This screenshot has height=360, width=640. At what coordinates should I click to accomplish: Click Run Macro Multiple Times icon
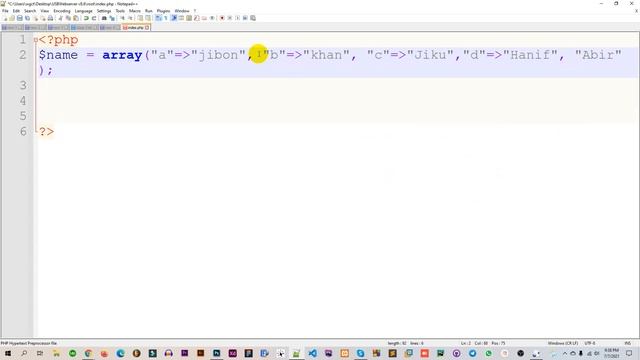tap(245, 18)
